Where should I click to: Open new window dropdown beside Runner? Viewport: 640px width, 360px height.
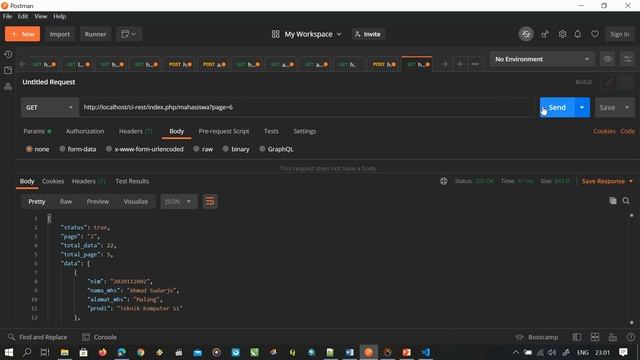129,34
